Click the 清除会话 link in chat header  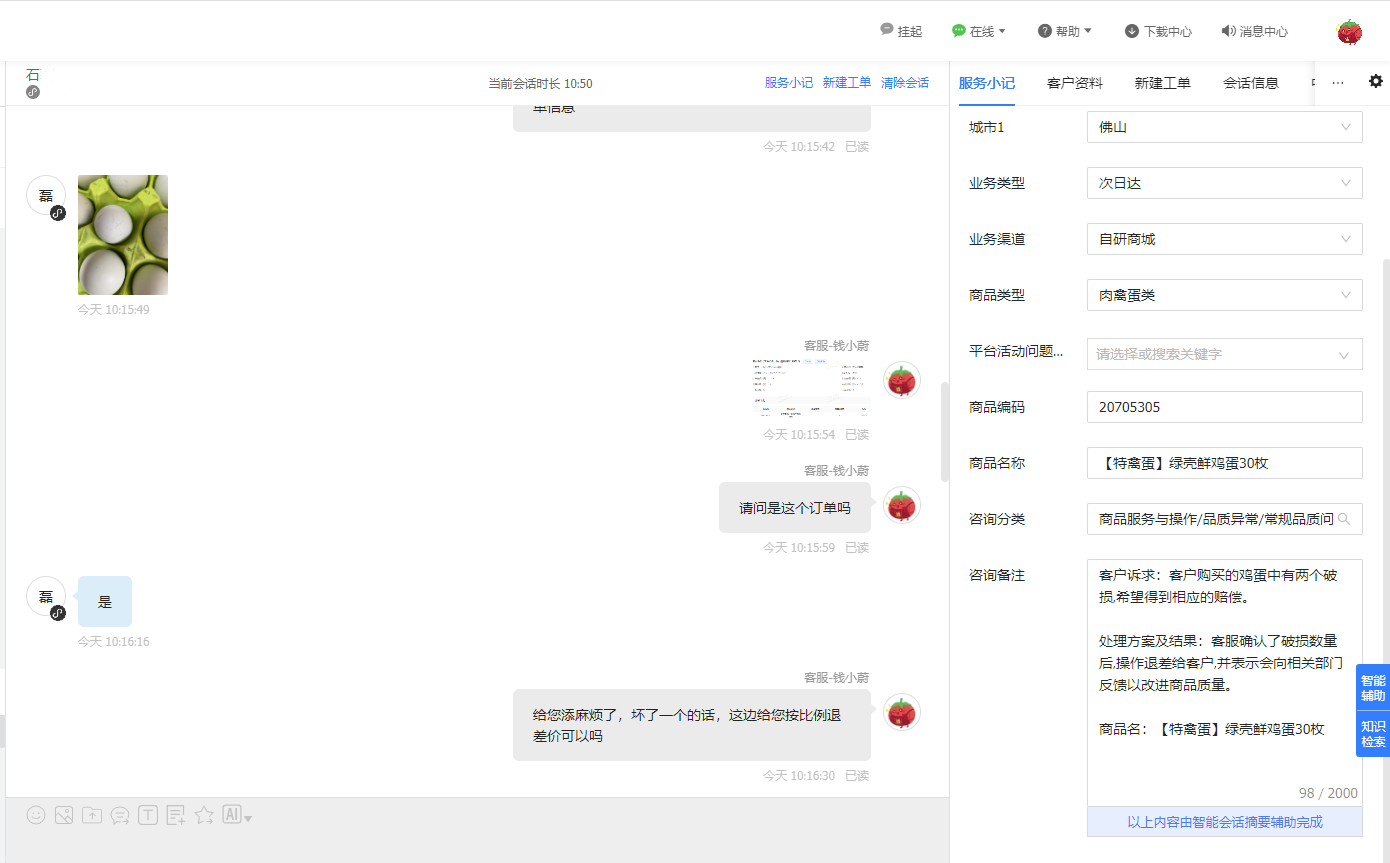(904, 83)
